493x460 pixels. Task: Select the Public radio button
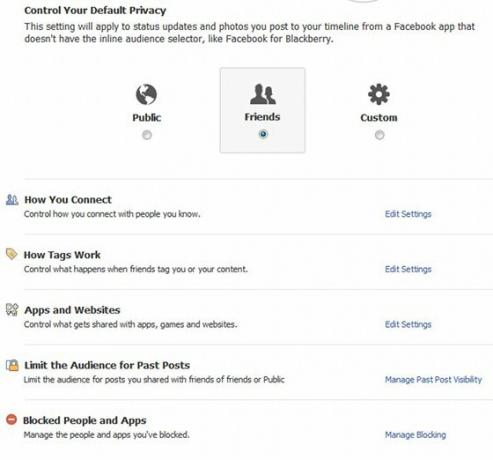click(x=147, y=135)
